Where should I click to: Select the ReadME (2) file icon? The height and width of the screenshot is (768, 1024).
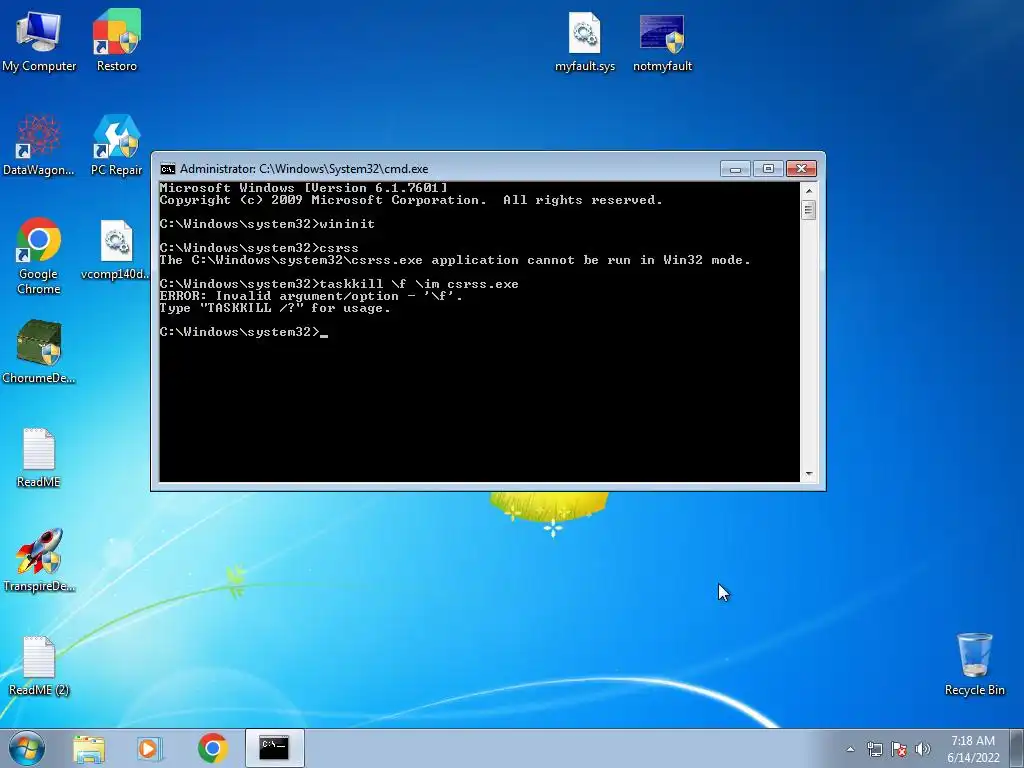[39, 665]
